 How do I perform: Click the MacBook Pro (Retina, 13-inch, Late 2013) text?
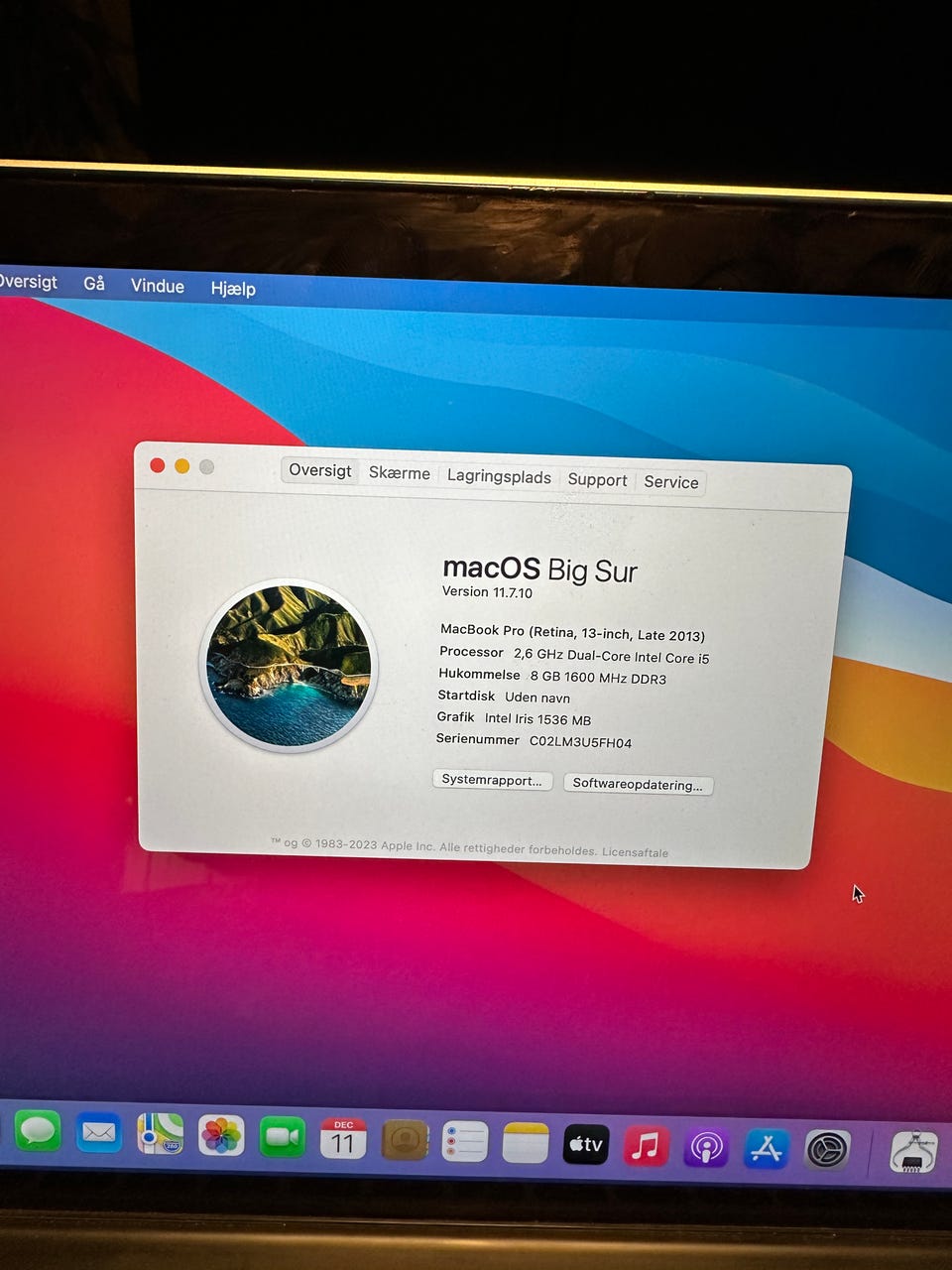coord(572,632)
